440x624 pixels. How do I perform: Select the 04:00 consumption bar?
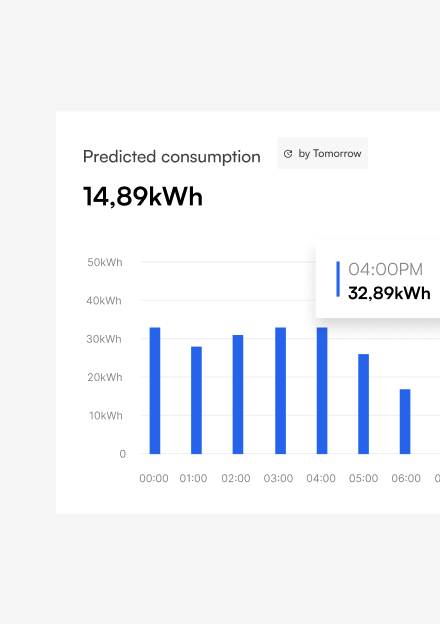point(322,390)
